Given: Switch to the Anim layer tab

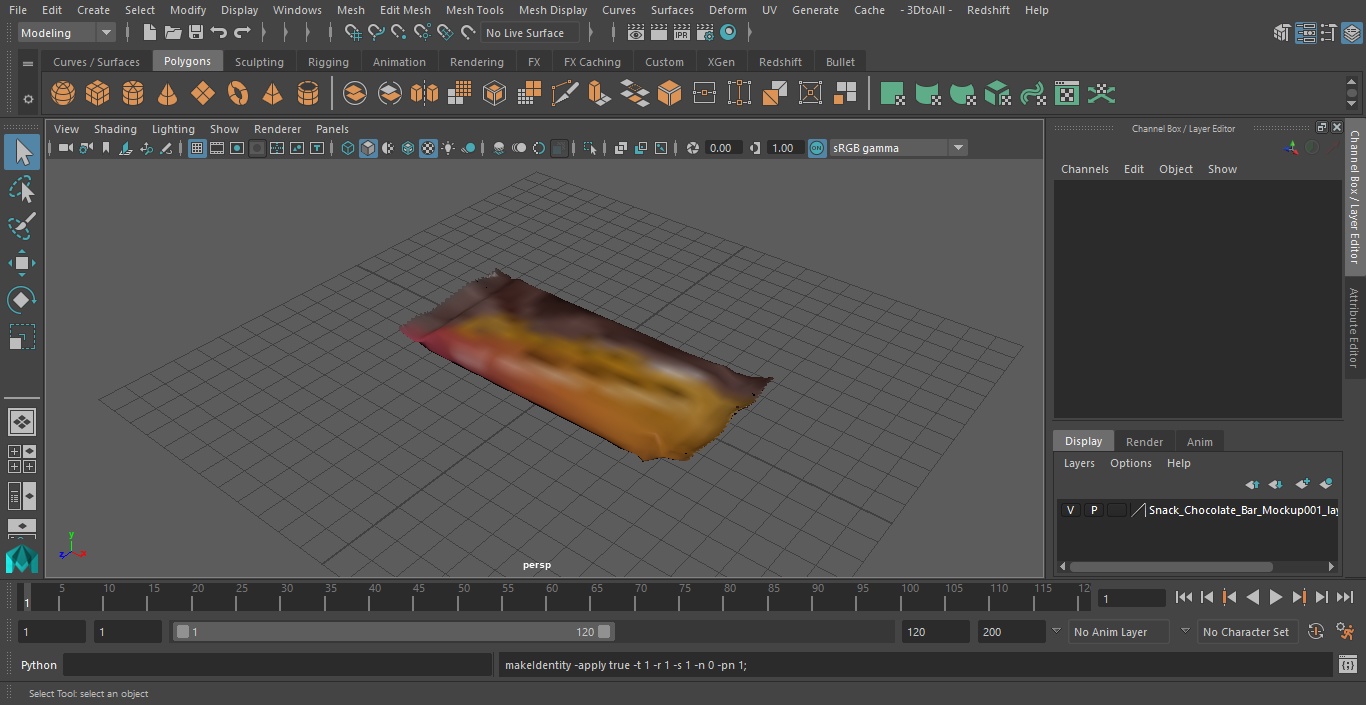Looking at the screenshot, I should point(1199,442).
